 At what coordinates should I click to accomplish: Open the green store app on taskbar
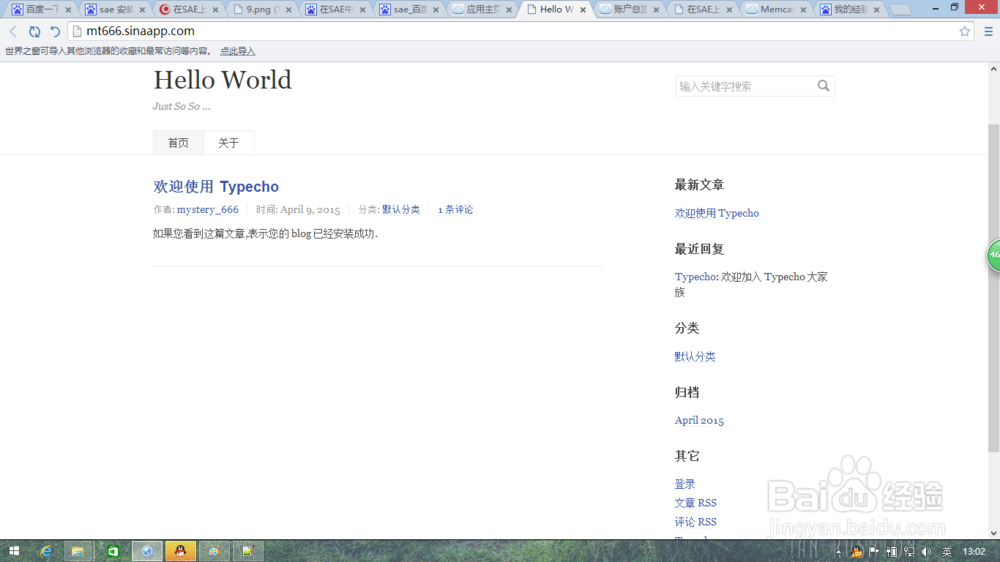(x=113, y=551)
